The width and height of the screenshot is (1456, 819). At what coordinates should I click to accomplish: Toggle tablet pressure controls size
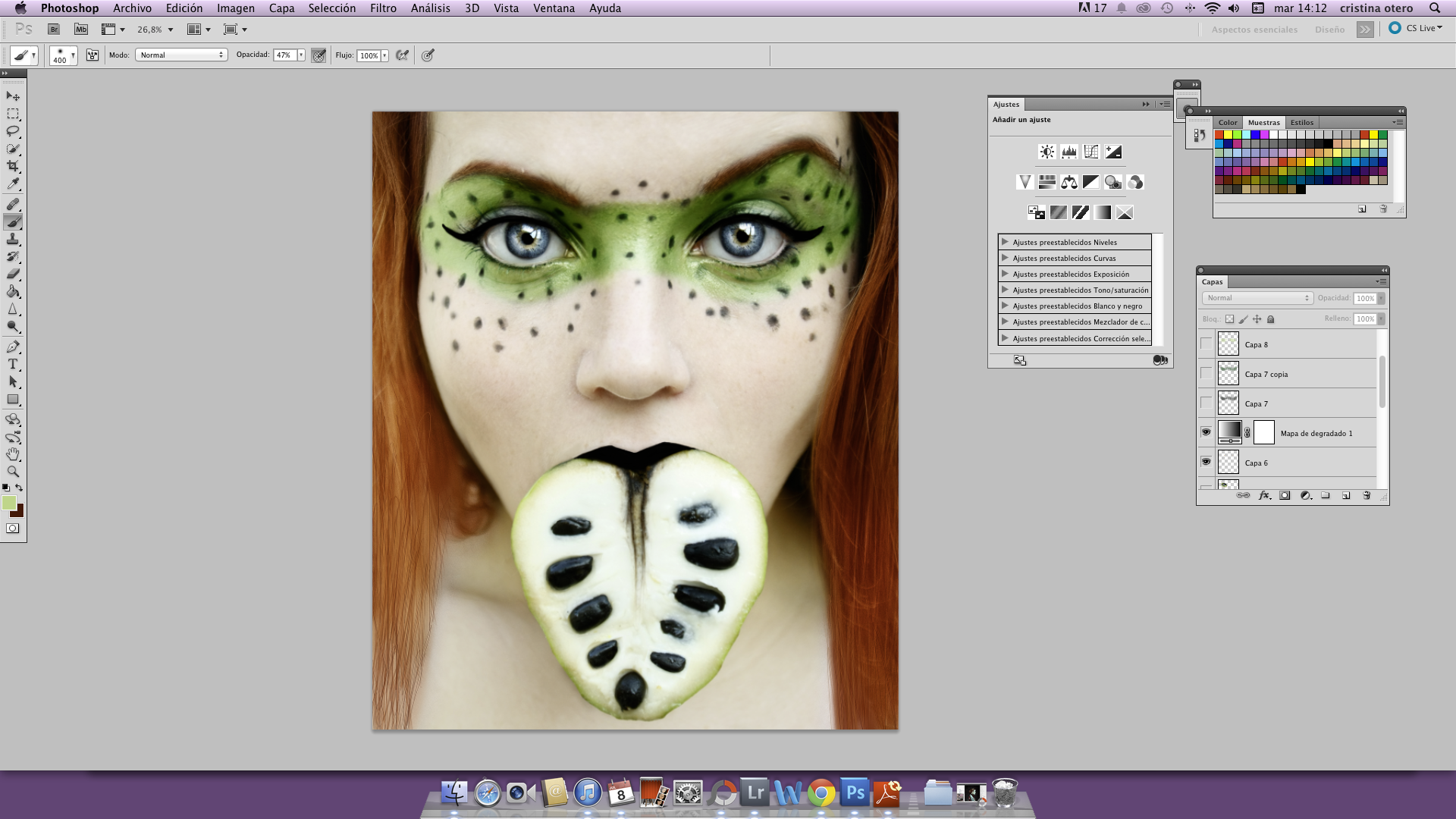coord(428,55)
